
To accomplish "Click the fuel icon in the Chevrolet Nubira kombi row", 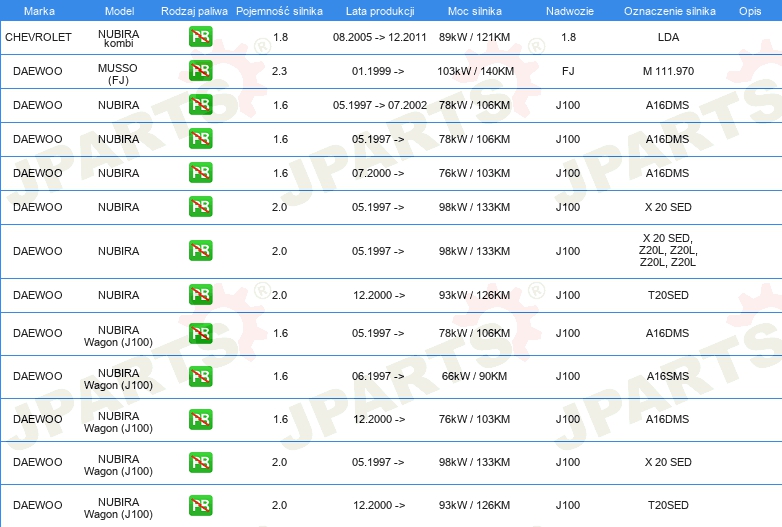I will [200, 38].
